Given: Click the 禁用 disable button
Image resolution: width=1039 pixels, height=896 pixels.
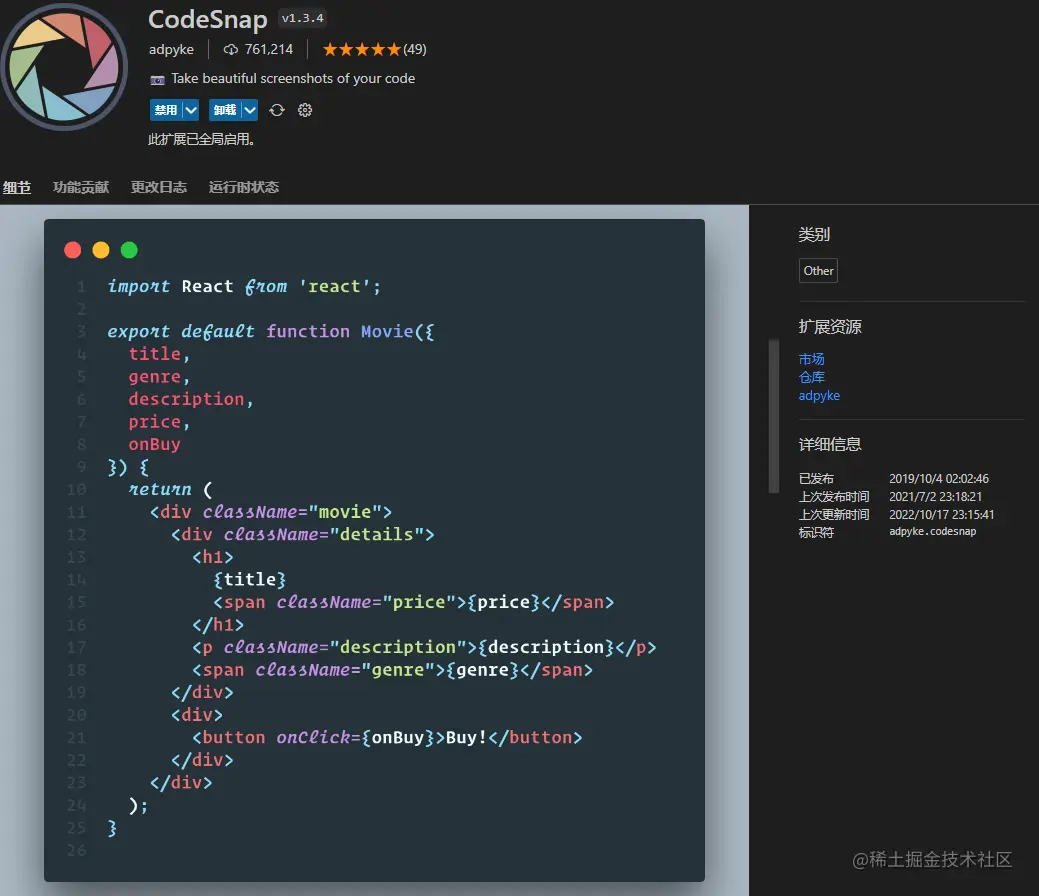Looking at the screenshot, I should pyautogui.click(x=166, y=110).
